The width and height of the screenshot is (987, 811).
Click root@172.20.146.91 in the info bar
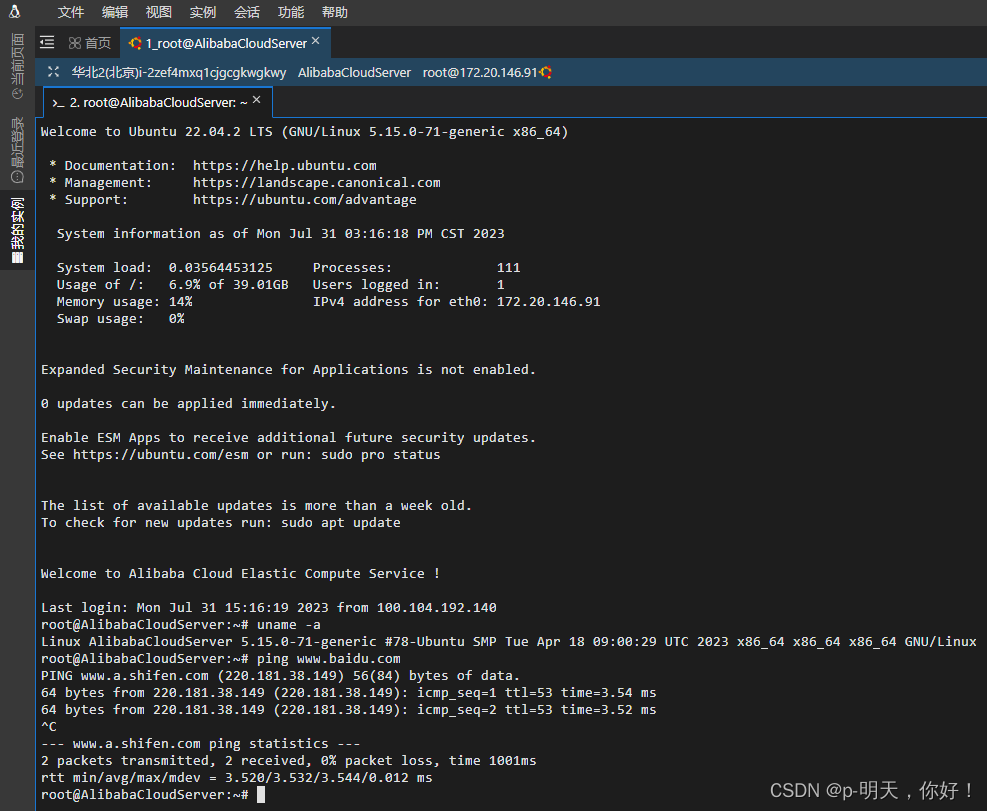(x=480, y=72)
